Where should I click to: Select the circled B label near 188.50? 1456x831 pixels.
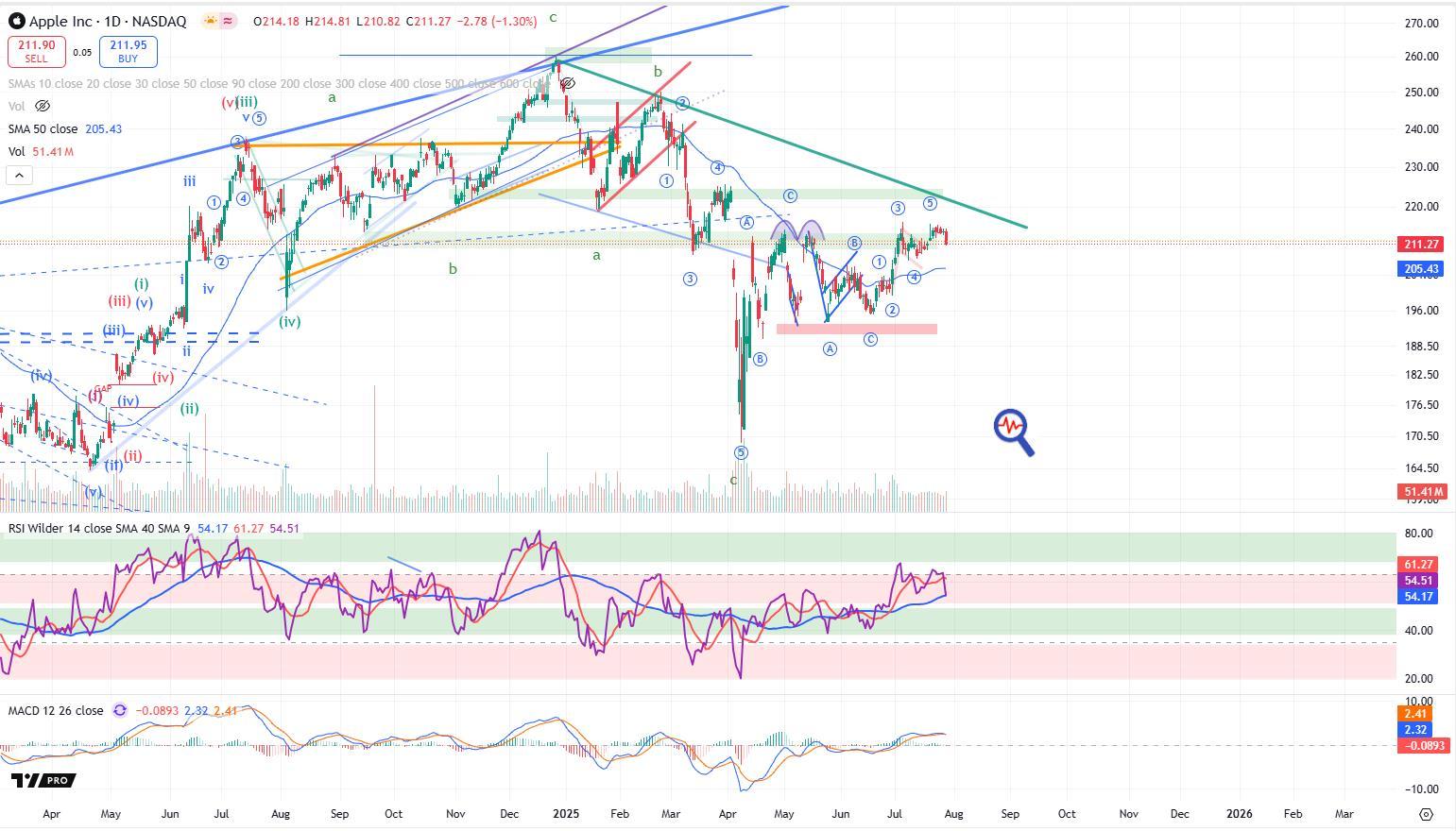[x=760, y=360]
